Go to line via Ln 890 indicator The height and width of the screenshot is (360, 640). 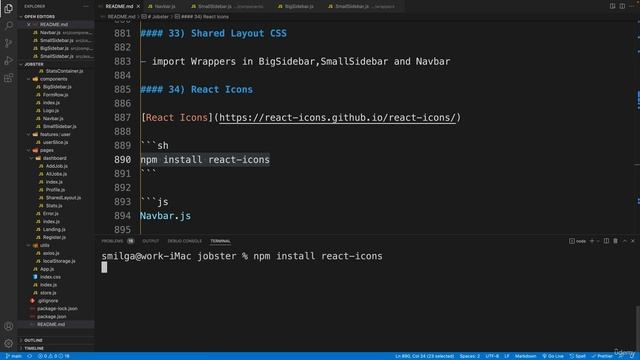point(424,356)
